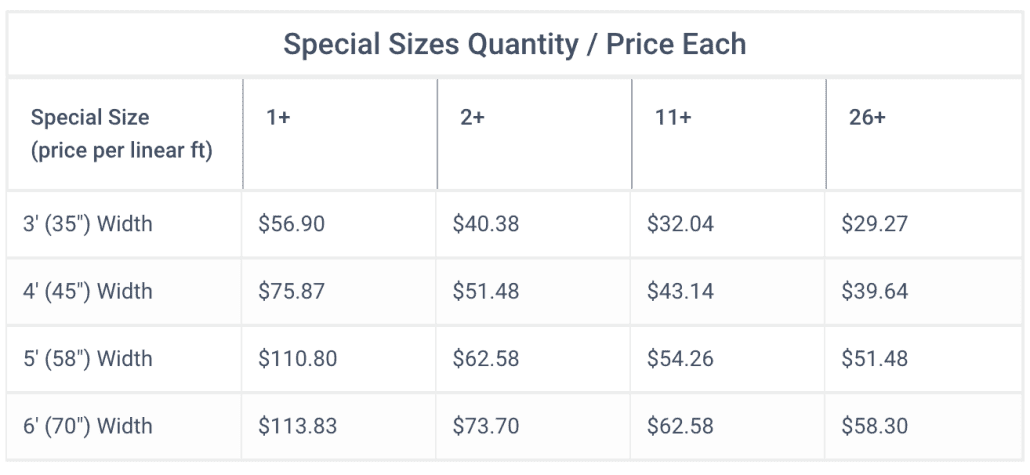This screenshot has width=1030, height=475.
Task: Click the $113.83 price cell
Action: pos(298,426)
